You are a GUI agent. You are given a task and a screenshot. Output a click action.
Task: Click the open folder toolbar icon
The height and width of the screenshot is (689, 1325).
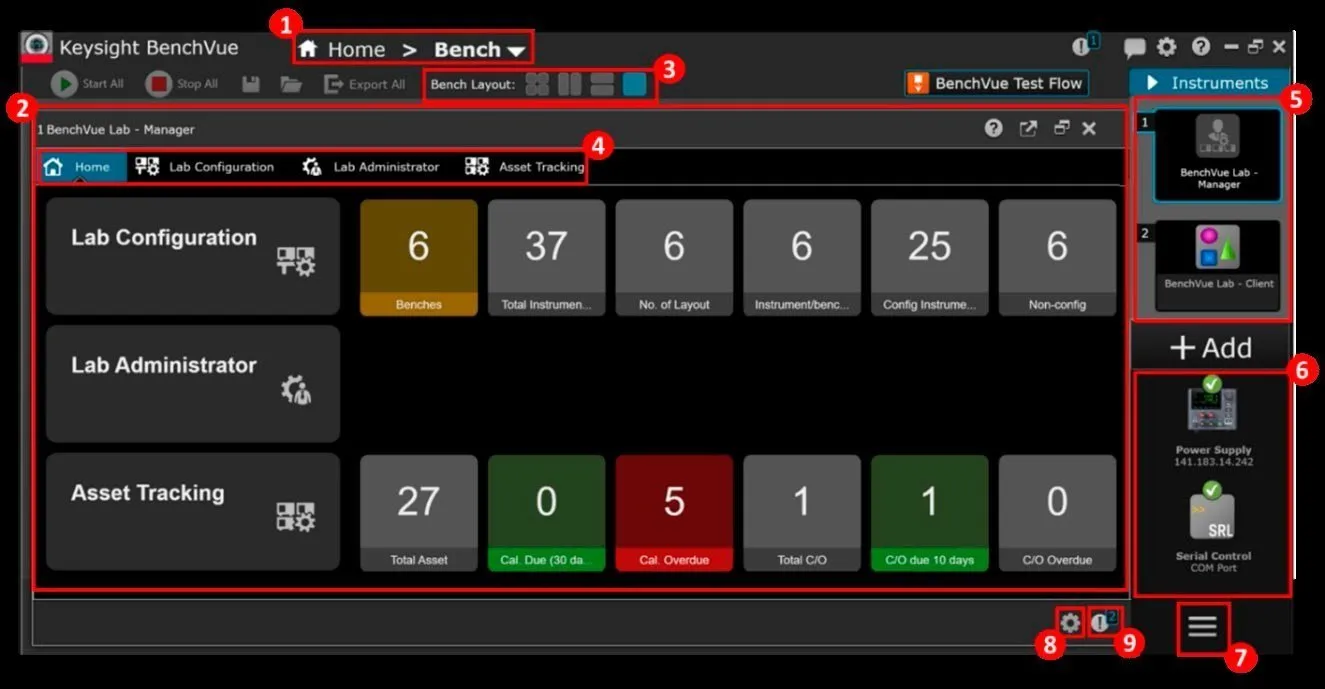click(291, 84)
